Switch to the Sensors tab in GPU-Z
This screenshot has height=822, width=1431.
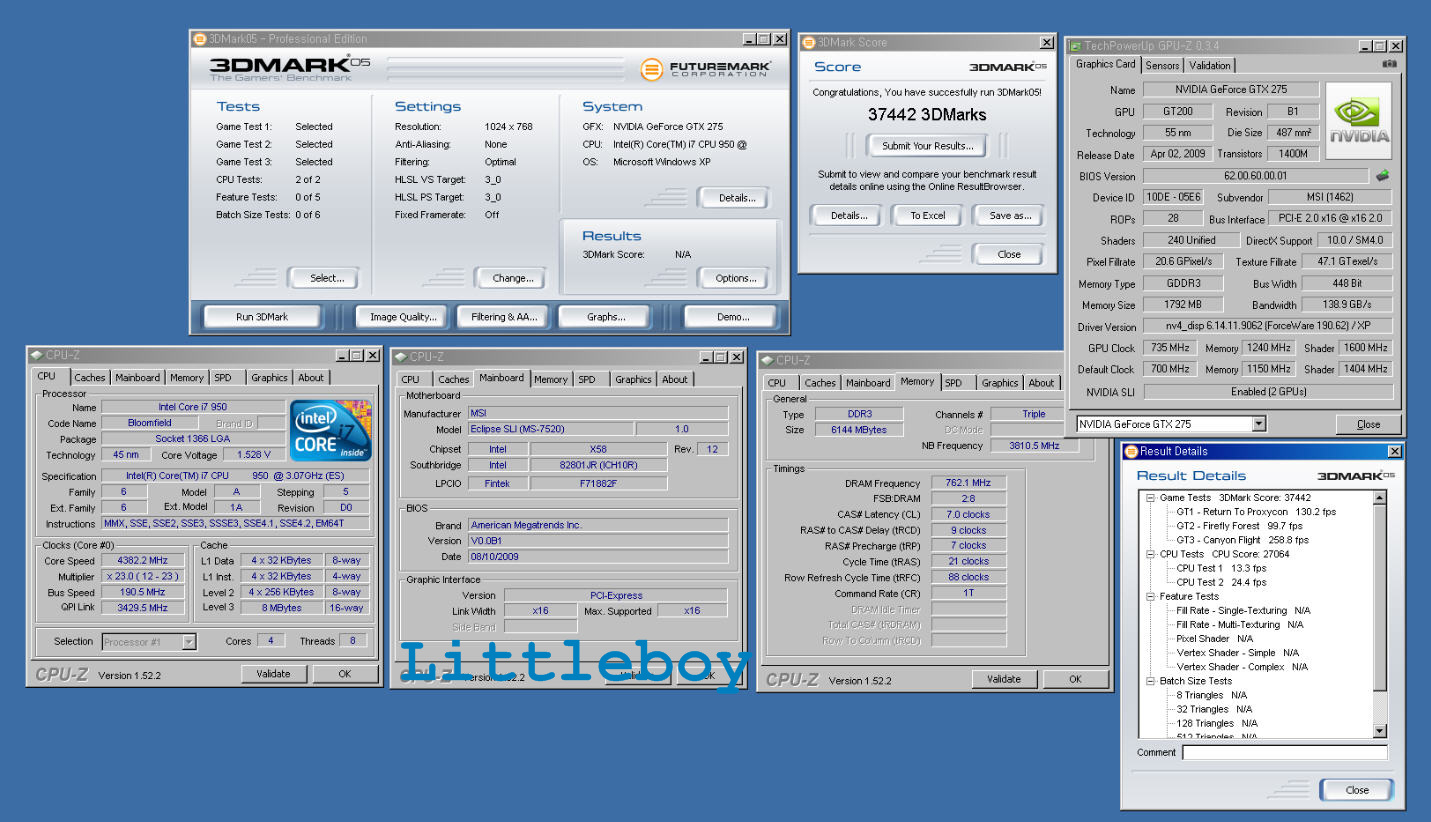click(1162, 65)
